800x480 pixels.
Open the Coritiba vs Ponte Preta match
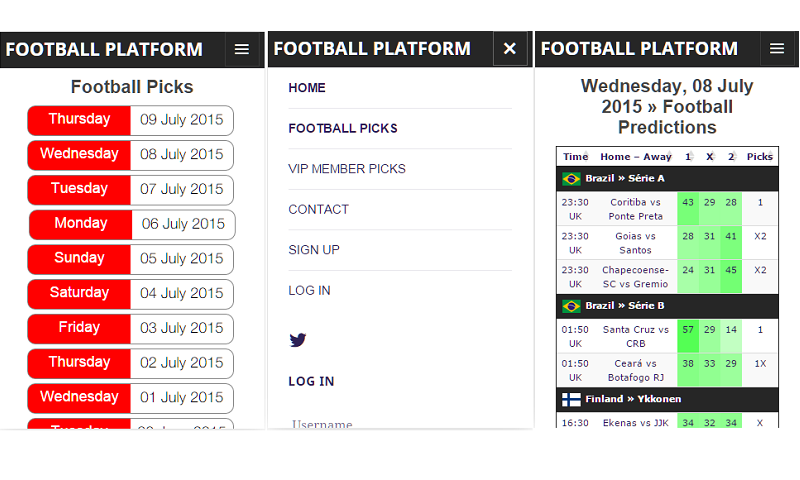point(635,209)
